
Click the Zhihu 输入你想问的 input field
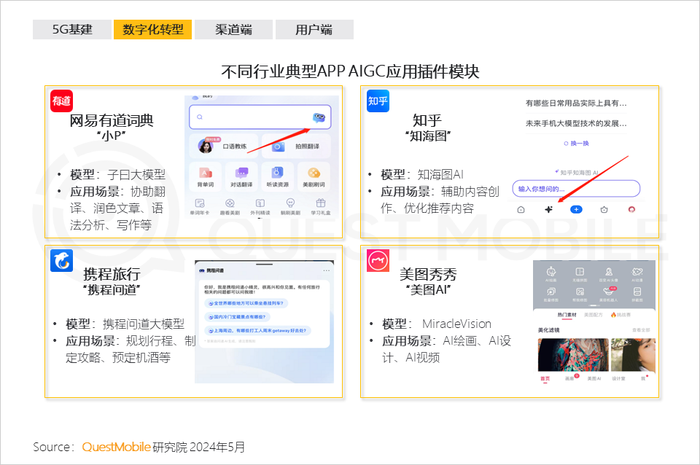576,189
